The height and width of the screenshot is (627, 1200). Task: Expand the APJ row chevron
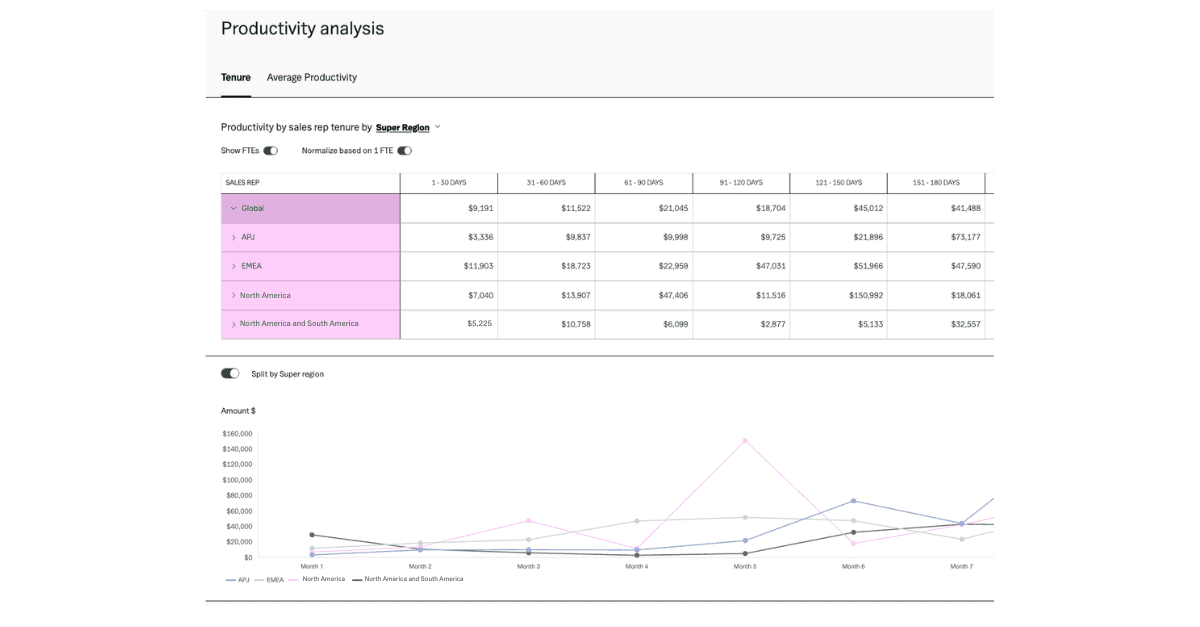click(x=234, y=237)
